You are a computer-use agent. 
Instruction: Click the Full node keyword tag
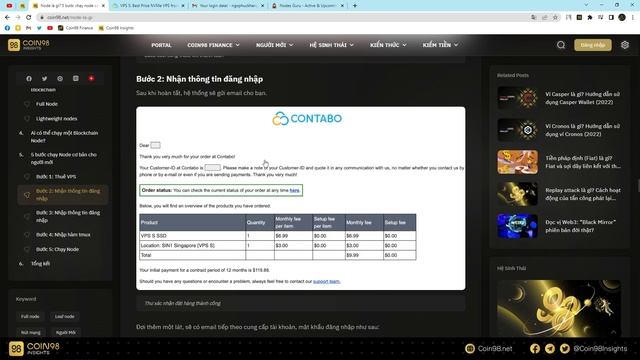30,316
